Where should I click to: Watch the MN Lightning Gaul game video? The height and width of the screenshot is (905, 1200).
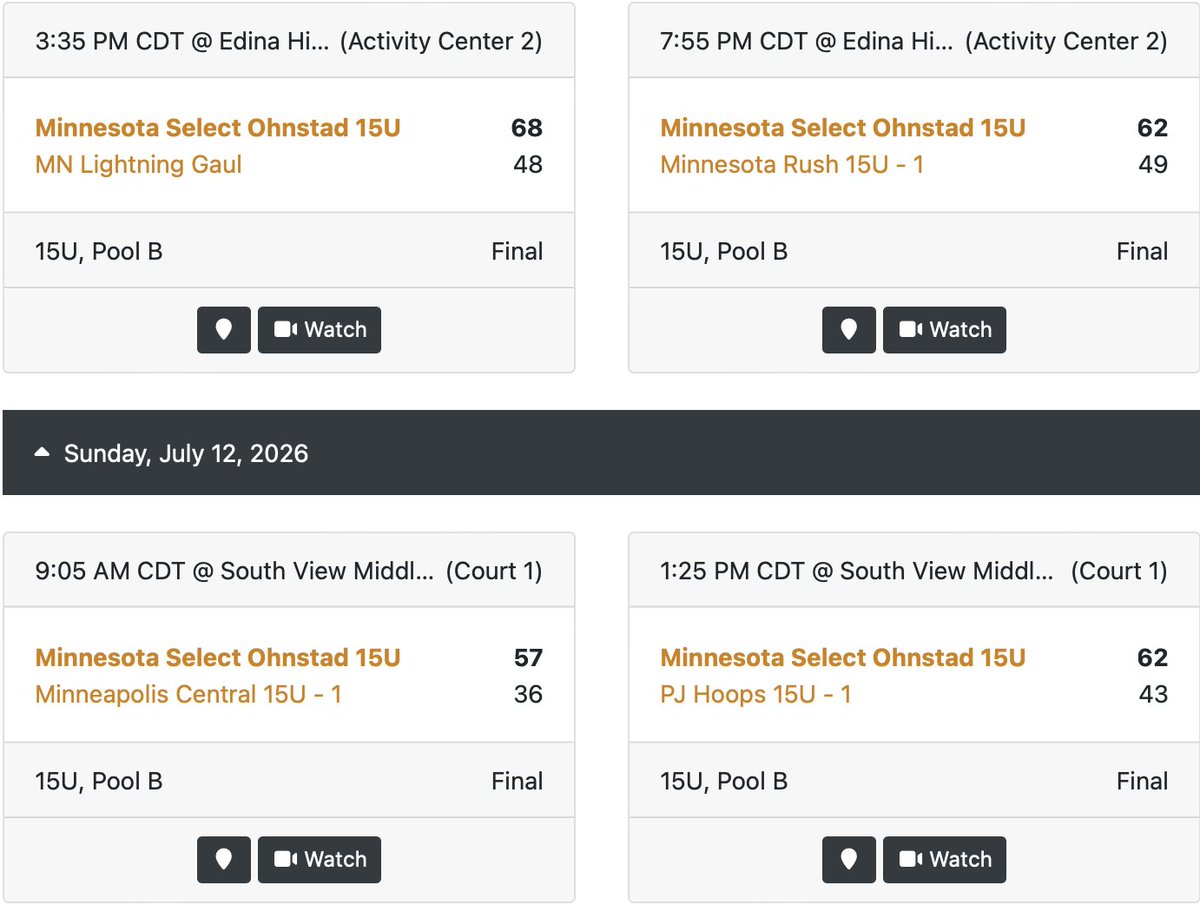tap(319, 330)
